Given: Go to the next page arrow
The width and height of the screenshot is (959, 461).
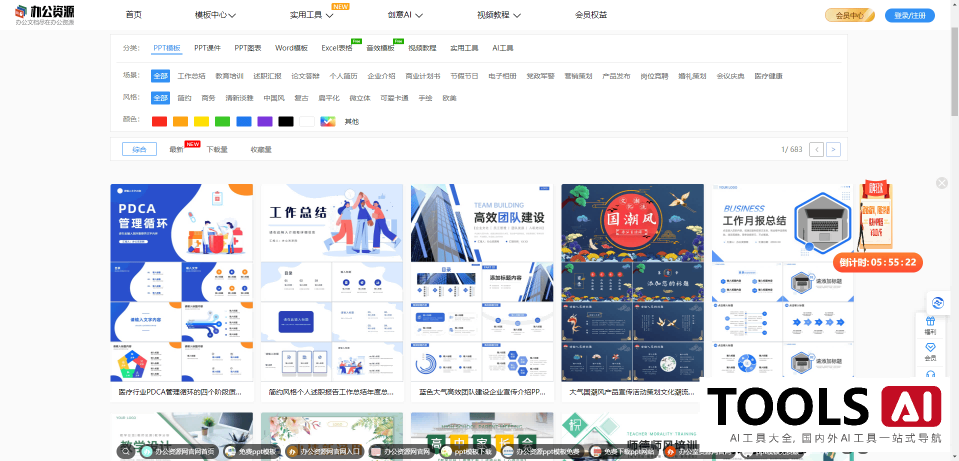Looking at the screenshot, I should tap(833, 149).
